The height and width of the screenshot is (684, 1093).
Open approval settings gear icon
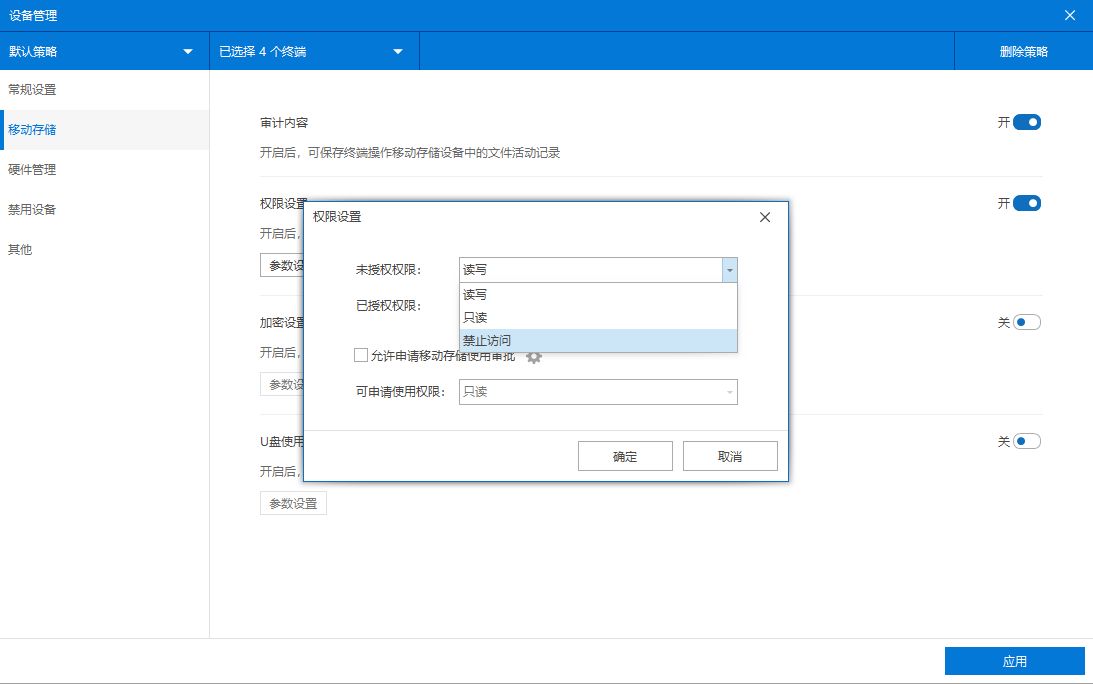pyautogui.click(x=534, y=357)
